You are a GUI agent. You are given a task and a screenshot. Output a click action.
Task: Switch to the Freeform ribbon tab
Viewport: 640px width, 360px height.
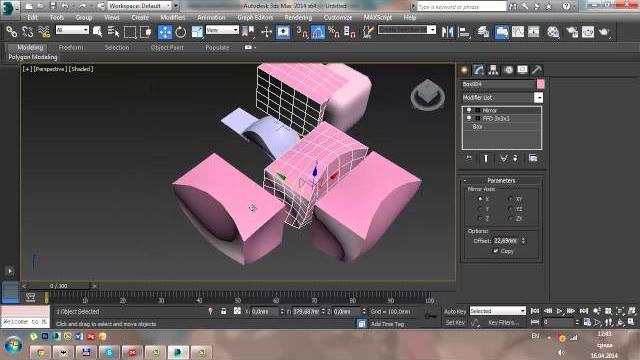(71, 47)
